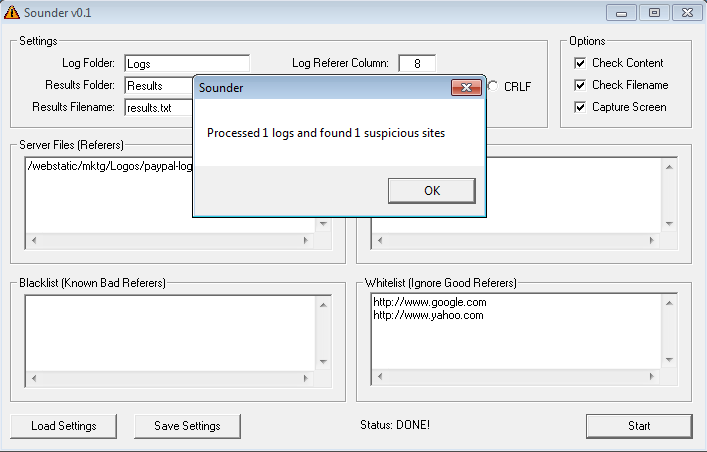Click into the Log Folder field
The height and width of the screenshot is (452, 707).
[x=186, y=64]
